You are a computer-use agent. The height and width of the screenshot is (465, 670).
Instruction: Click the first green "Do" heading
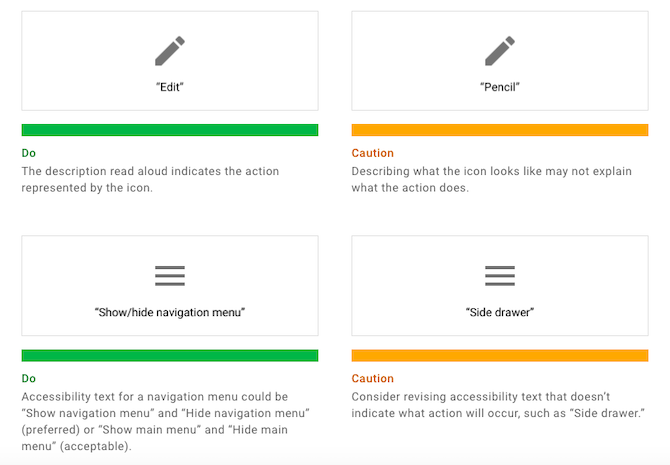pos(29,153)
